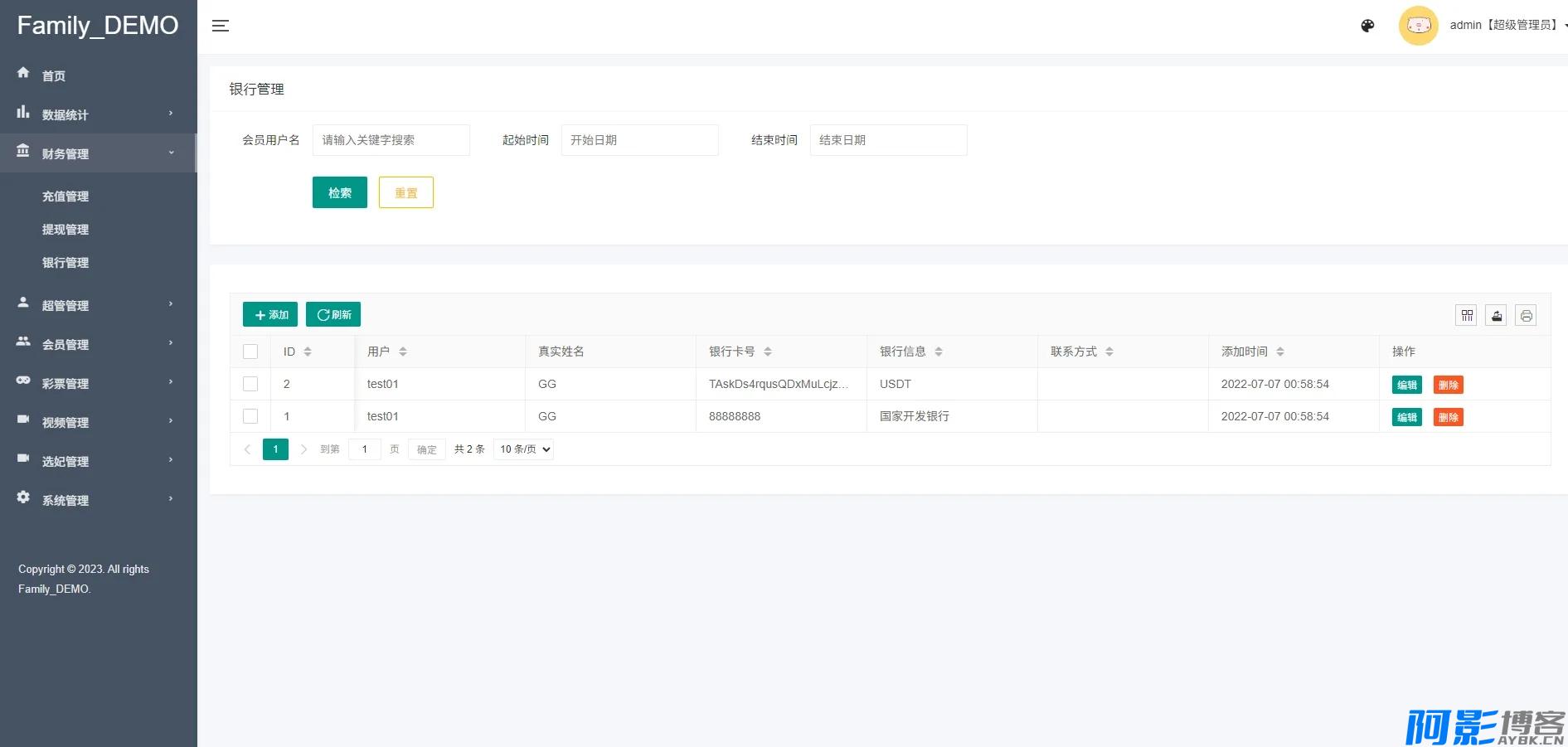Click the 检索 search button
The width and height of the screenshot is (1568, 747).
pyautogui.click(x=339, y=192)
